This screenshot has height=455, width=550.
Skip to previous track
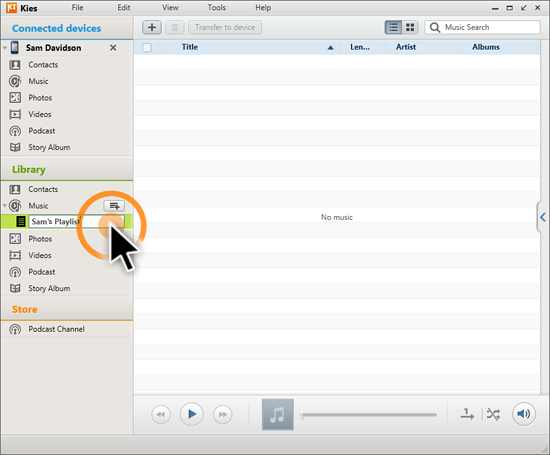(161, 415)
